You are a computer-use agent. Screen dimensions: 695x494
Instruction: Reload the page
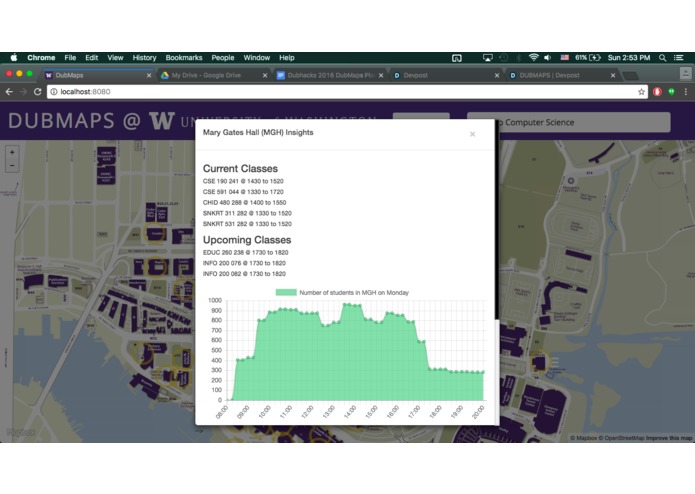[38, 92]
